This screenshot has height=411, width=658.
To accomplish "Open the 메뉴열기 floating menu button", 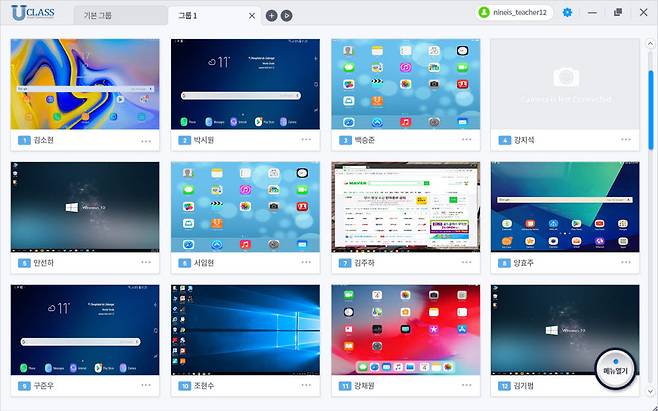I will [615, 369].
